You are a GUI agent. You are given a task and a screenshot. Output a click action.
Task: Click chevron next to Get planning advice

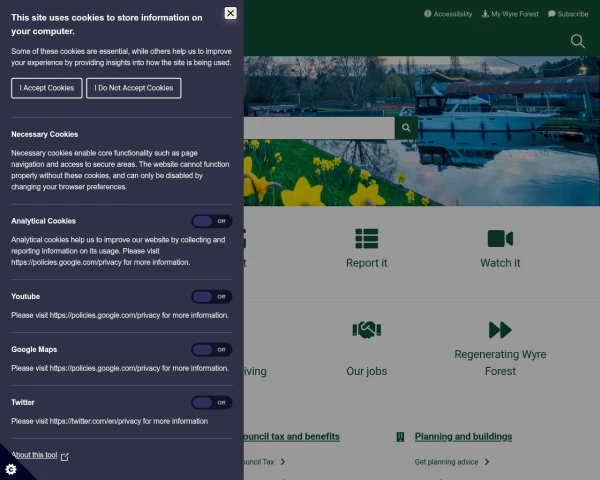(487, 462)
